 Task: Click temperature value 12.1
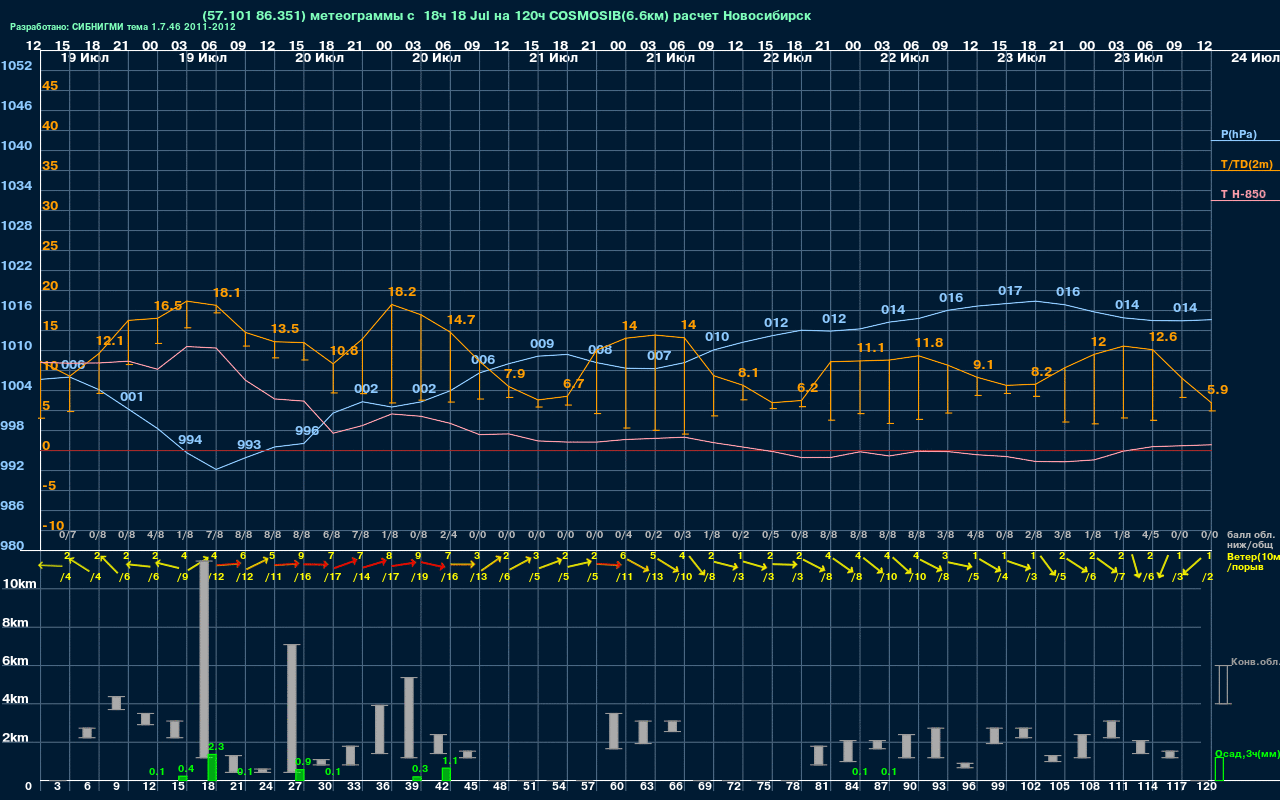pyautogui.click(x=110, y=341)
